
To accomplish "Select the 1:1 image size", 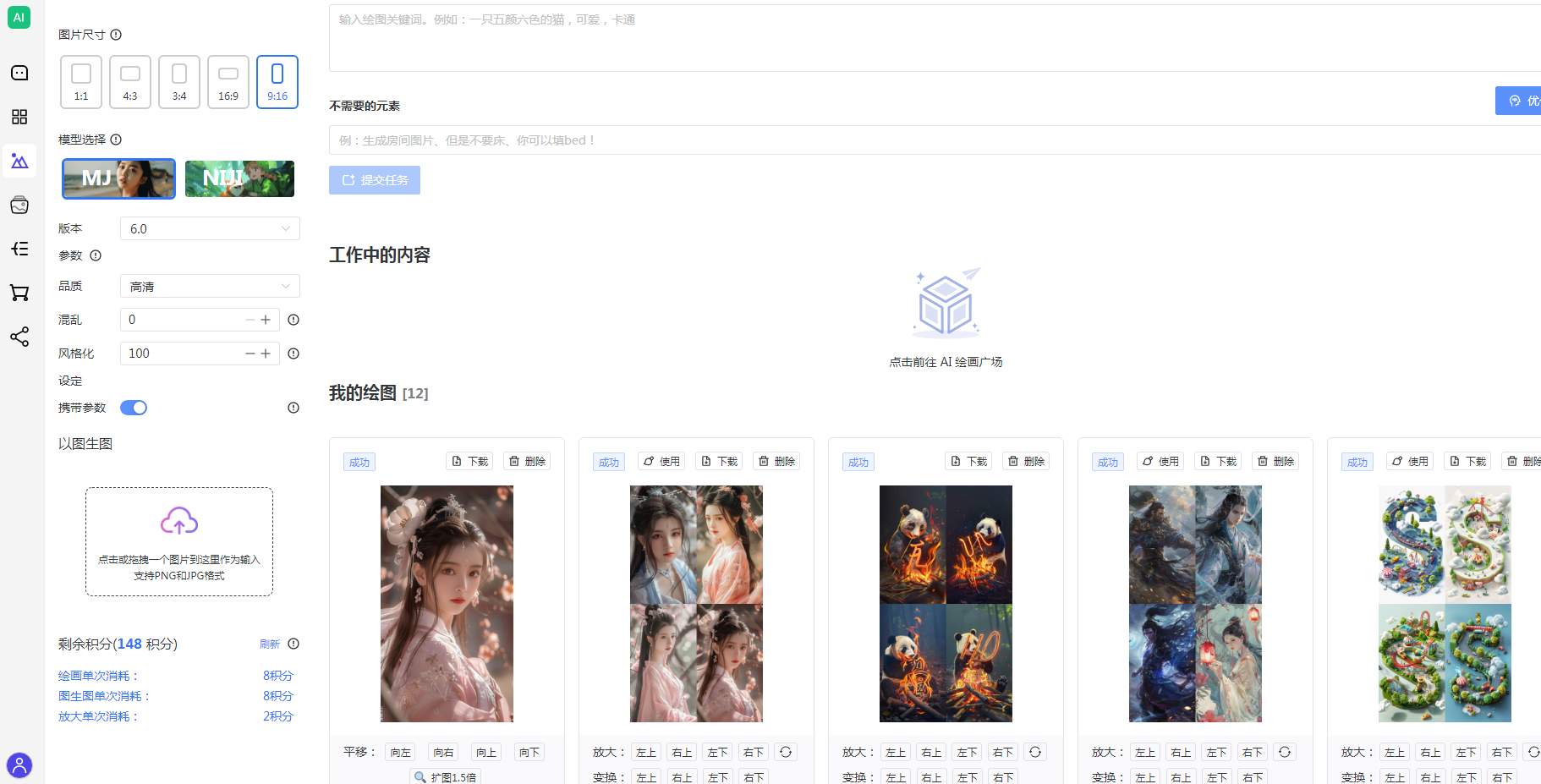I will coord(81,82).
